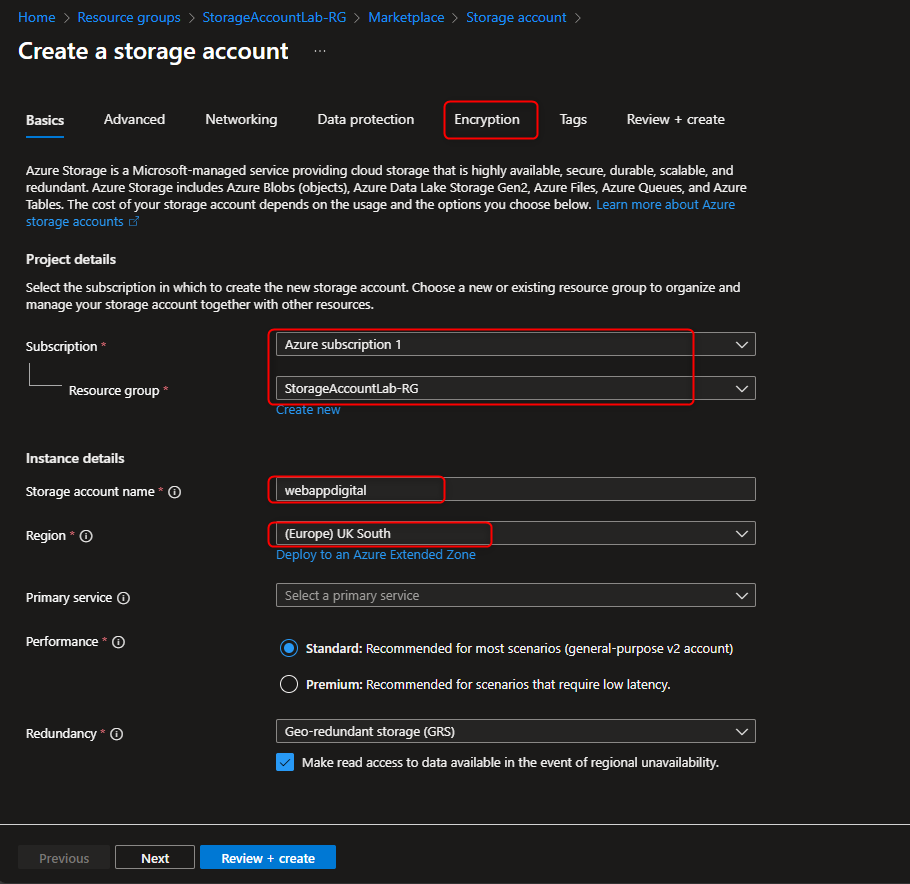
Task: Click the Next button
Action: click(x=154, y=857)
